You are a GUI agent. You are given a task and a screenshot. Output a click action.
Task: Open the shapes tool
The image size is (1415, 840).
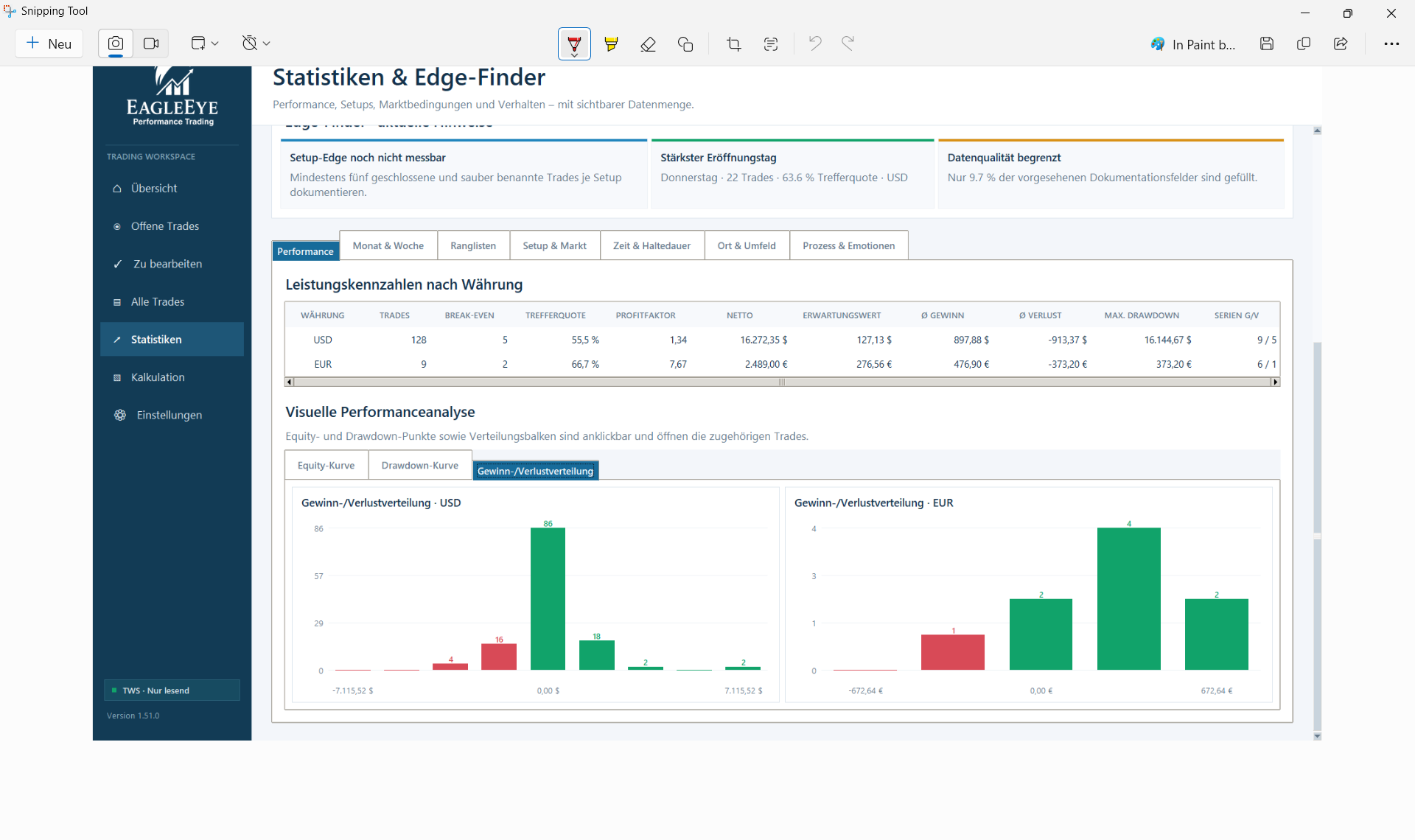pos(685,44)
